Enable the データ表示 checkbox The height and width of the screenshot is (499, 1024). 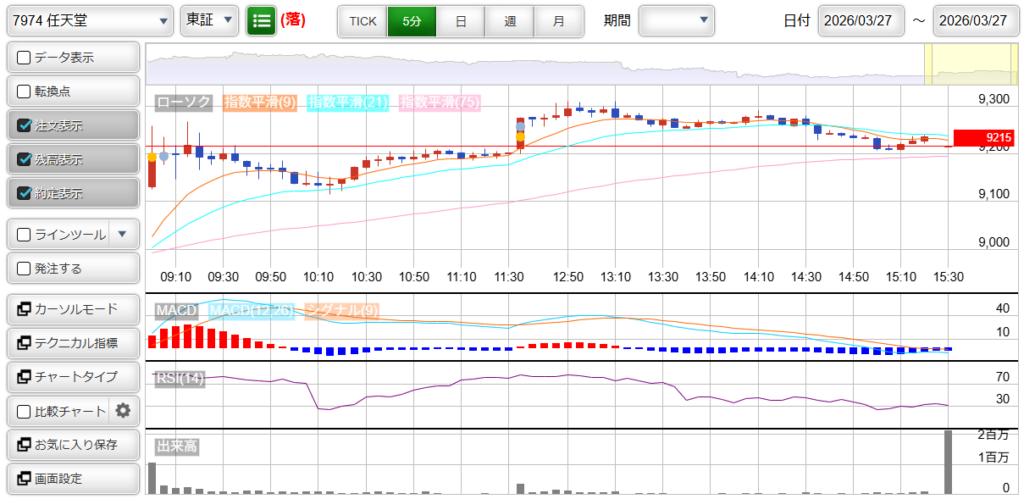[x=25, y=58]
